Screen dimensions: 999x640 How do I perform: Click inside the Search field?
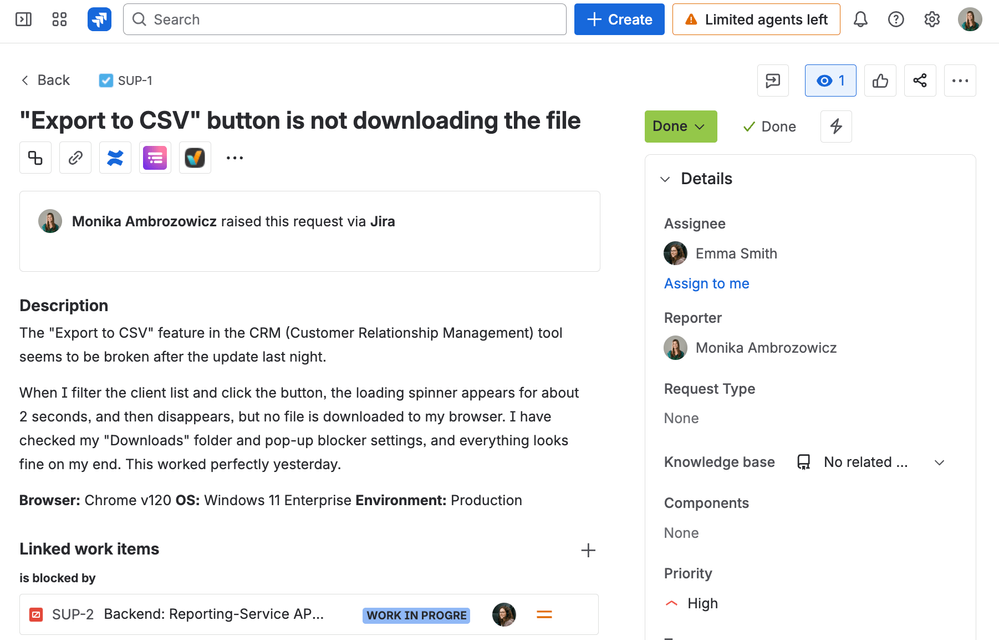(x=345, y=19)
